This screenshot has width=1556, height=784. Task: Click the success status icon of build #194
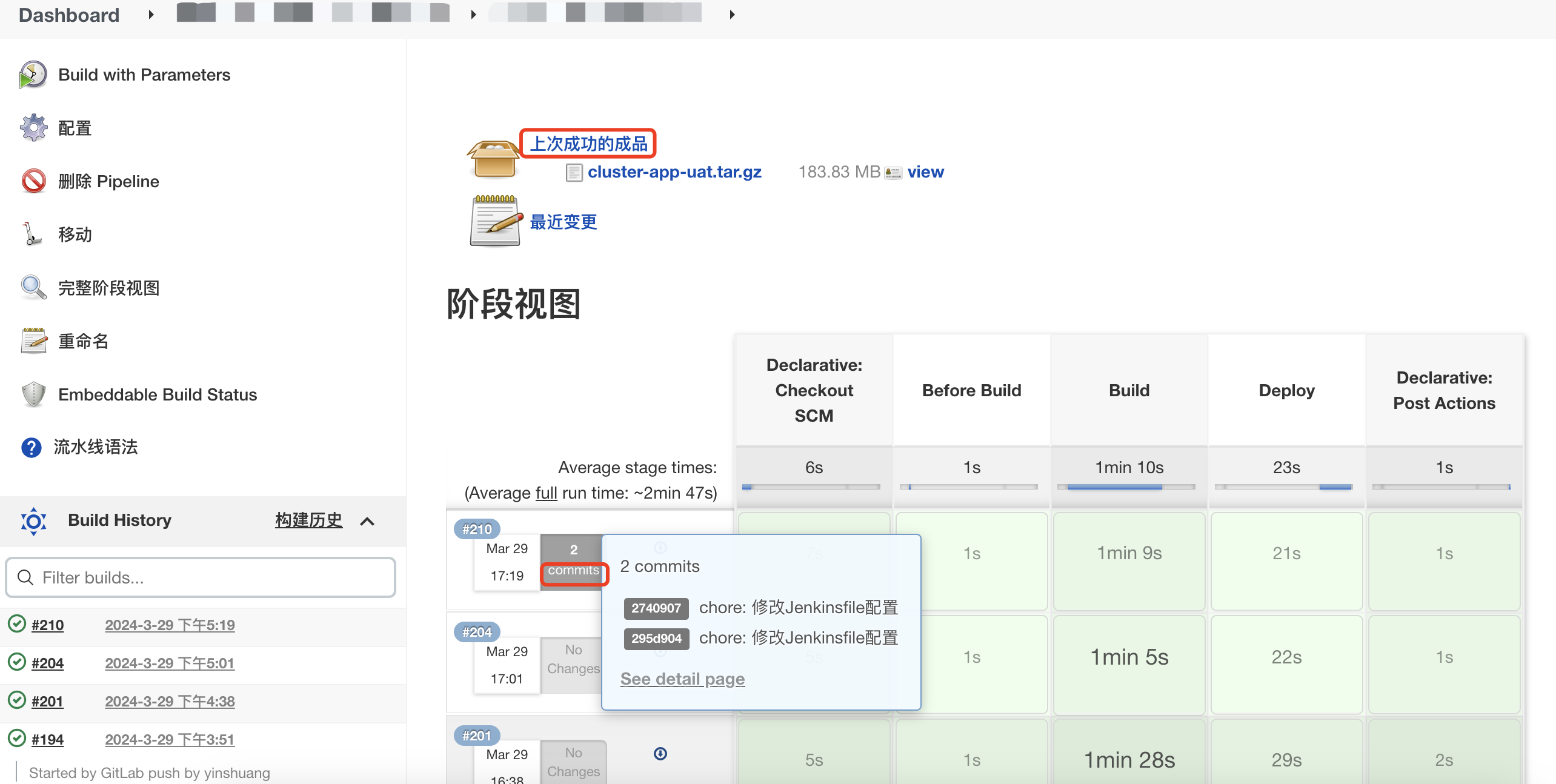point(17,738)
